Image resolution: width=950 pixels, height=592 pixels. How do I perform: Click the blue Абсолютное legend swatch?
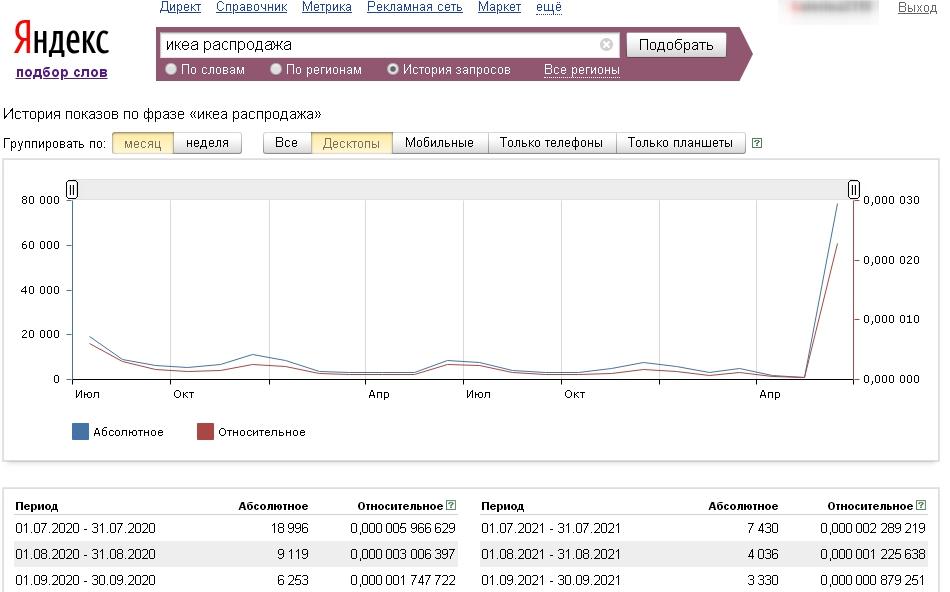click(80, 432)
